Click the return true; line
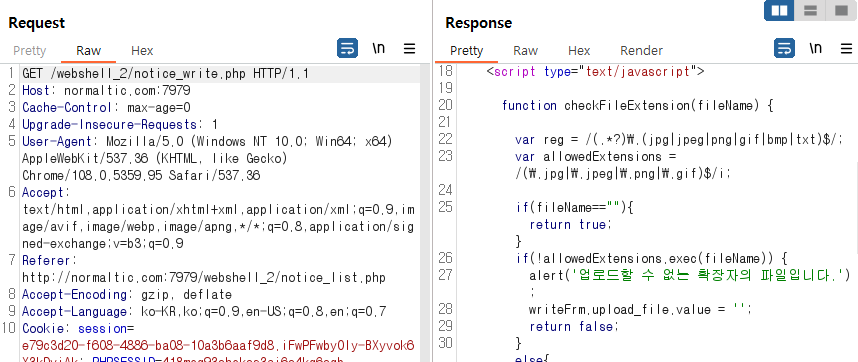Viewport: 858px width, 362px height. [x=571, y=224]
